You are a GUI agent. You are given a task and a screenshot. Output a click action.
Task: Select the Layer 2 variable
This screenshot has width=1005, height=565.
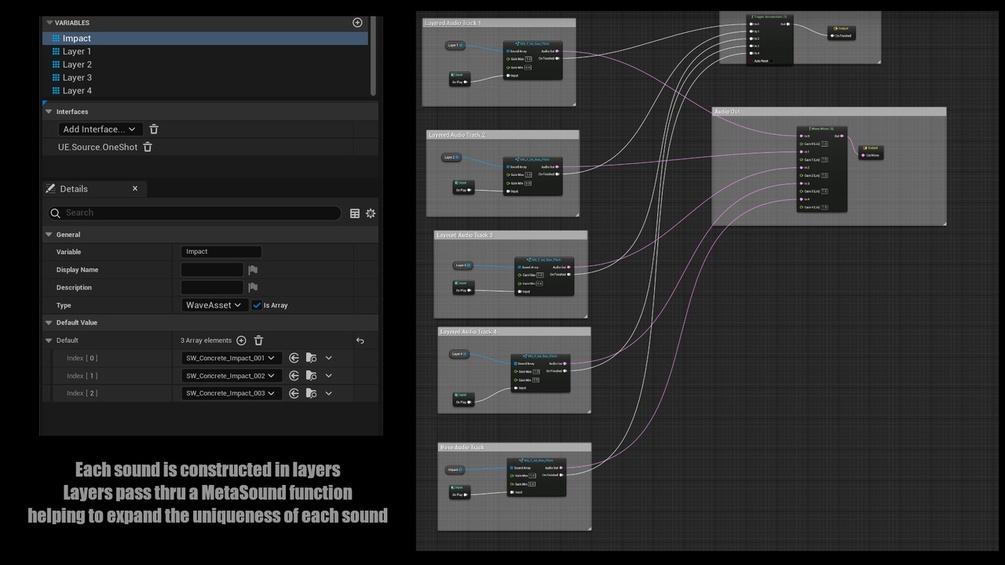[205, 65]
